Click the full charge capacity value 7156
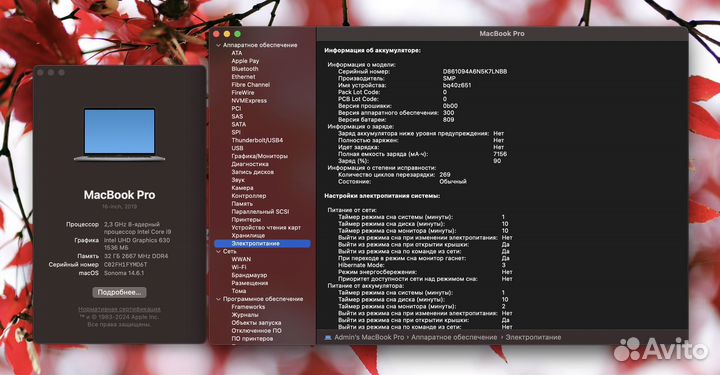The height and width of the screenshot is (375, 720). click(x=500, y=154)
